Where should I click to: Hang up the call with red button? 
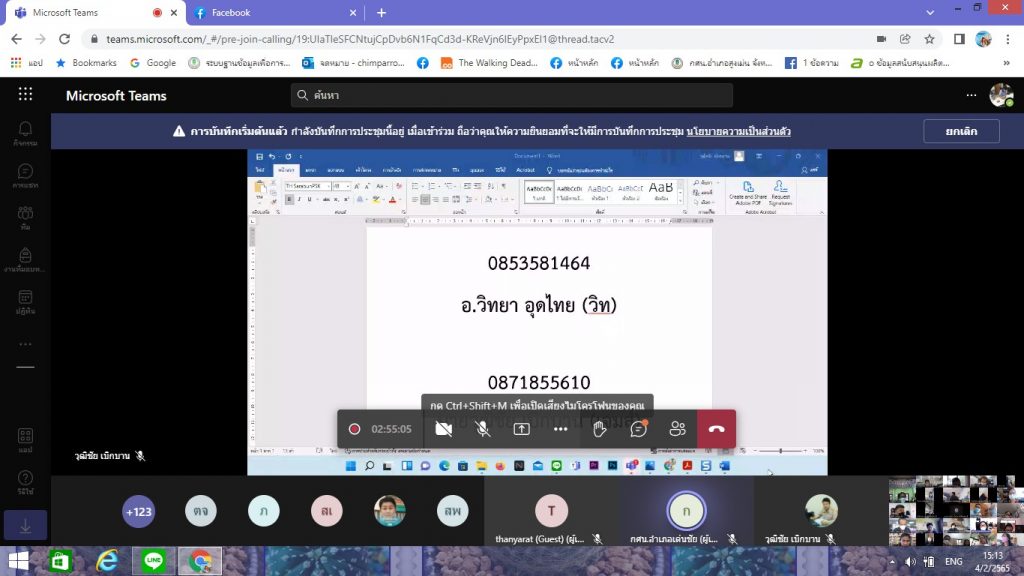(x=716, y=429)
